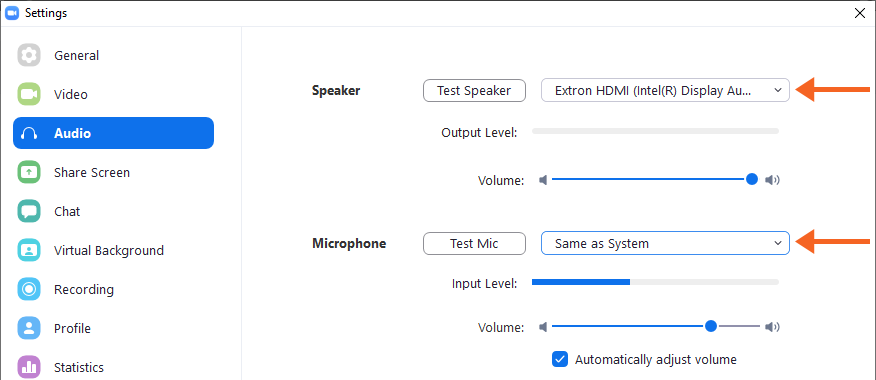Go to the Recording tab label
Screen dimensions: 876x380
pos(84,289)
